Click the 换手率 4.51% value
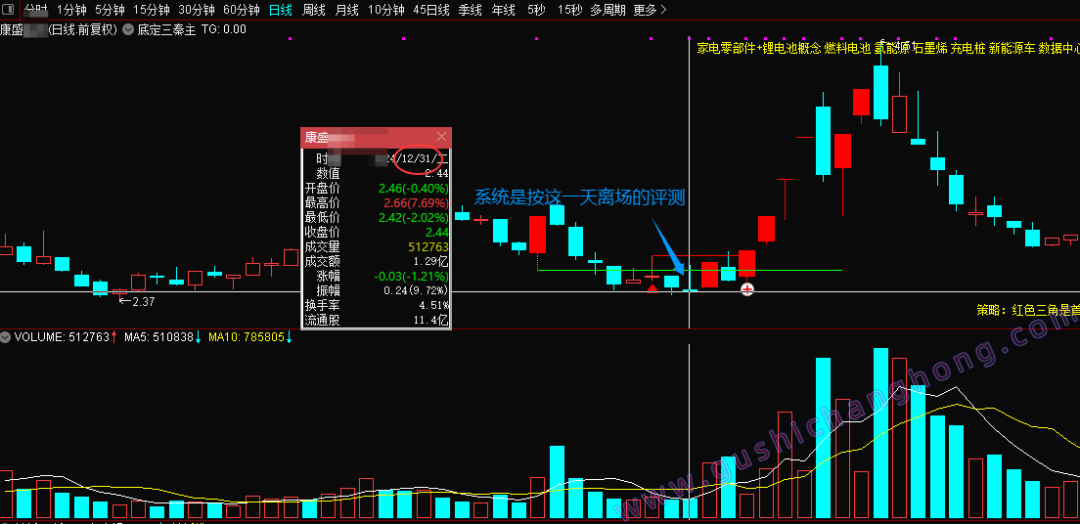Image resolution: width=1080 pixels, height=524 pixels. 435,306
